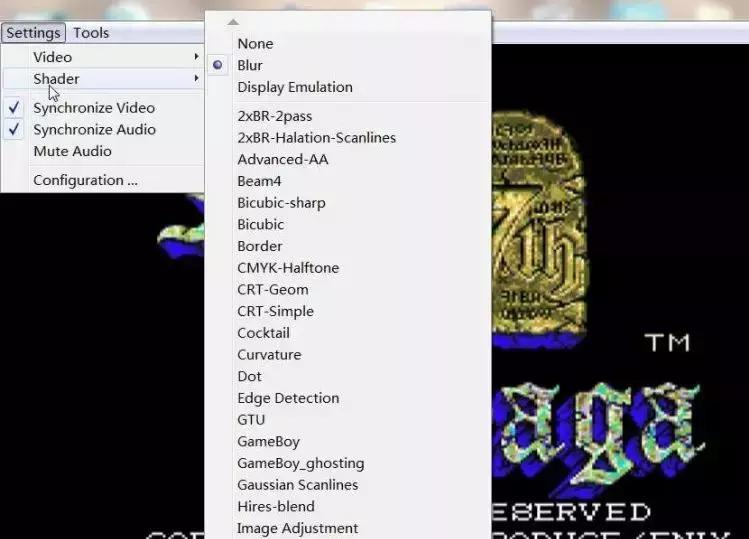Select None shader option
The width and height of the screenshot is (749, 539).
pos(255,44)
